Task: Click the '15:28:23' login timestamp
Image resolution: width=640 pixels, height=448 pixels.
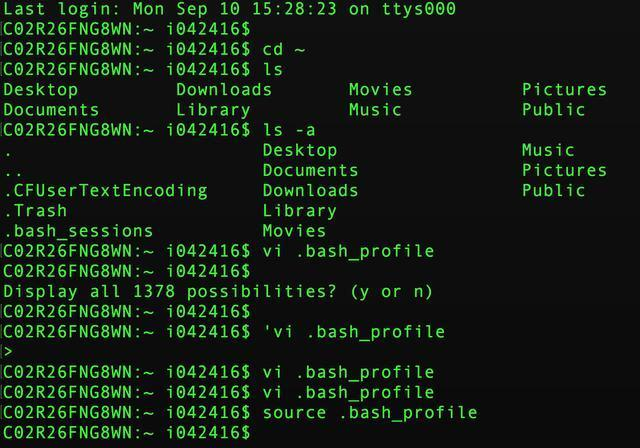Action: pyautogui.click(x=294, y=9)
